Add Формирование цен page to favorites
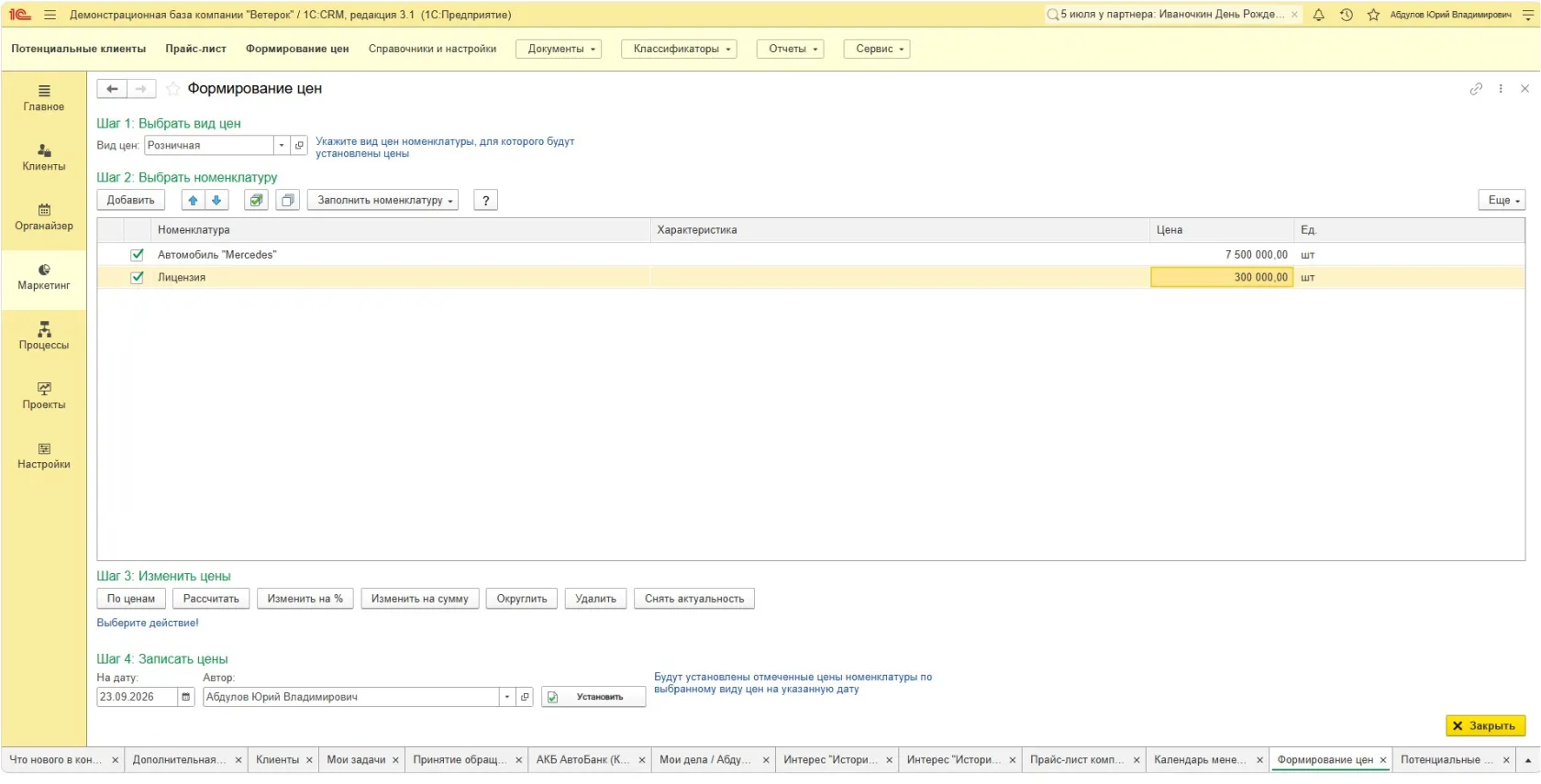1541x784 pixels. 172,89
